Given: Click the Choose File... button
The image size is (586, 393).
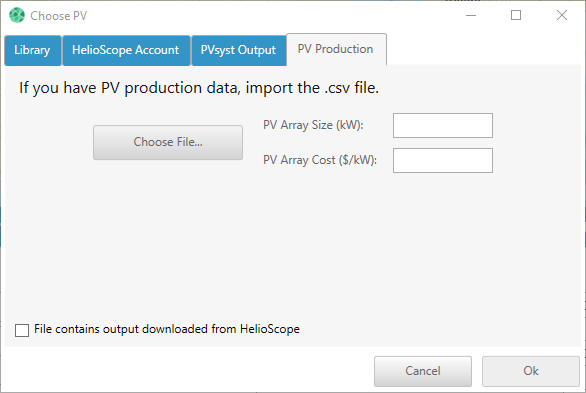Looking at the screenshot, I should (168, 142).
